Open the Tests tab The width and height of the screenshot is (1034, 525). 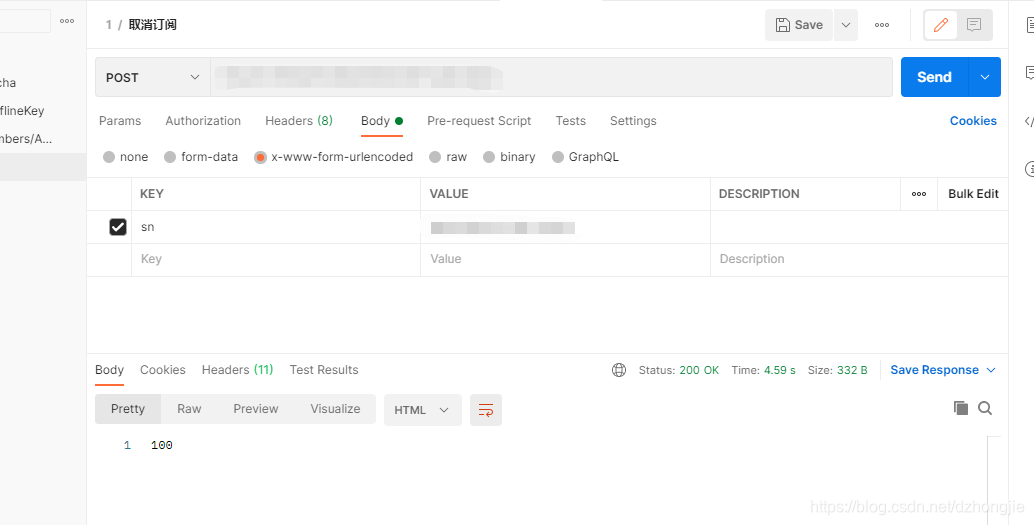click(x=570, y=121)
